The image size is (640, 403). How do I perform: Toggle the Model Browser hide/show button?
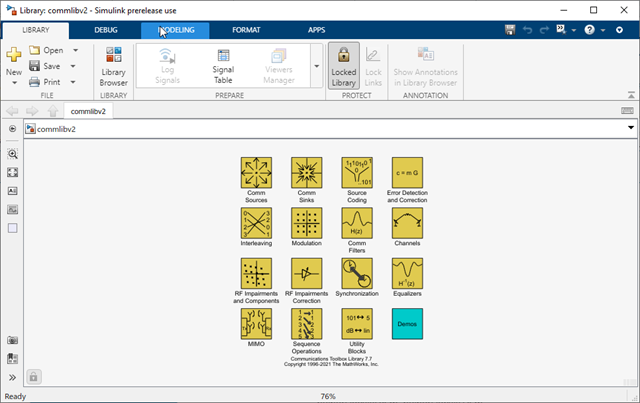(x=13, y=129)
